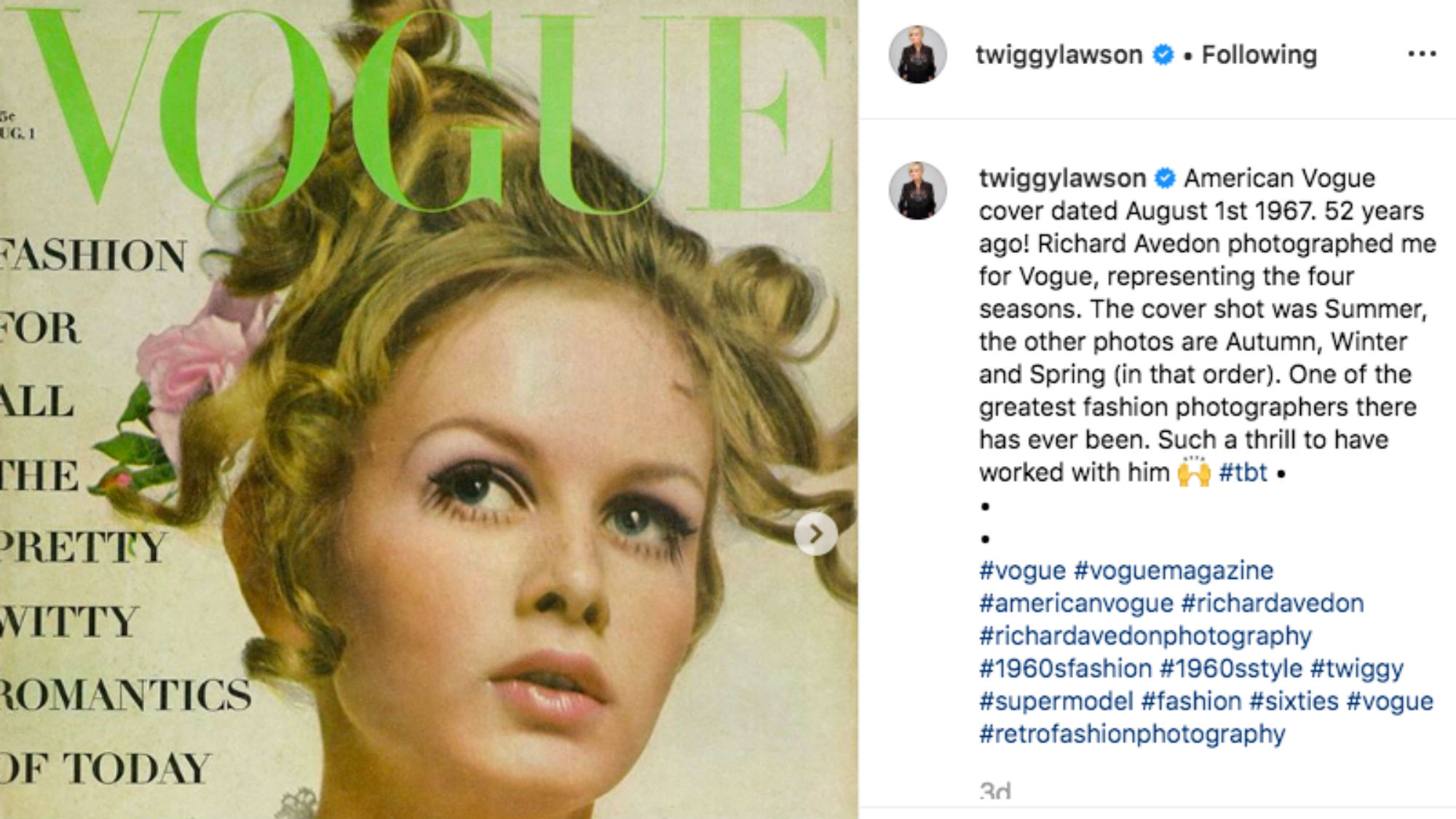Open the #retrofashionphotography hashtag

1132,734
